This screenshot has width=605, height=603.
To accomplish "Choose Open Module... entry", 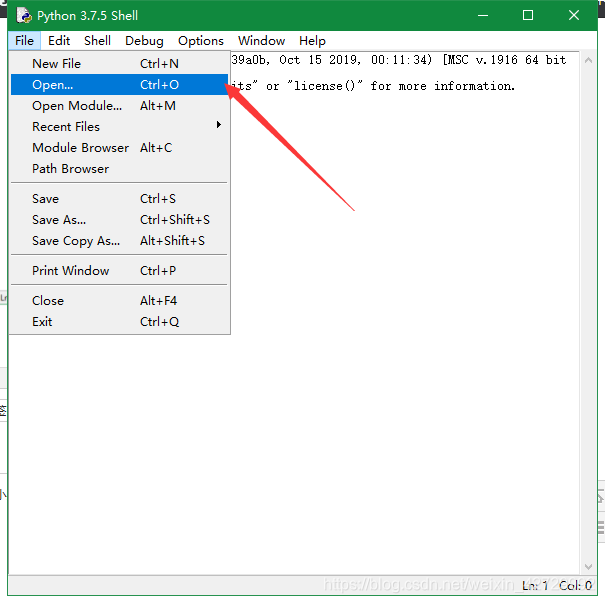I will click(119, 106).
